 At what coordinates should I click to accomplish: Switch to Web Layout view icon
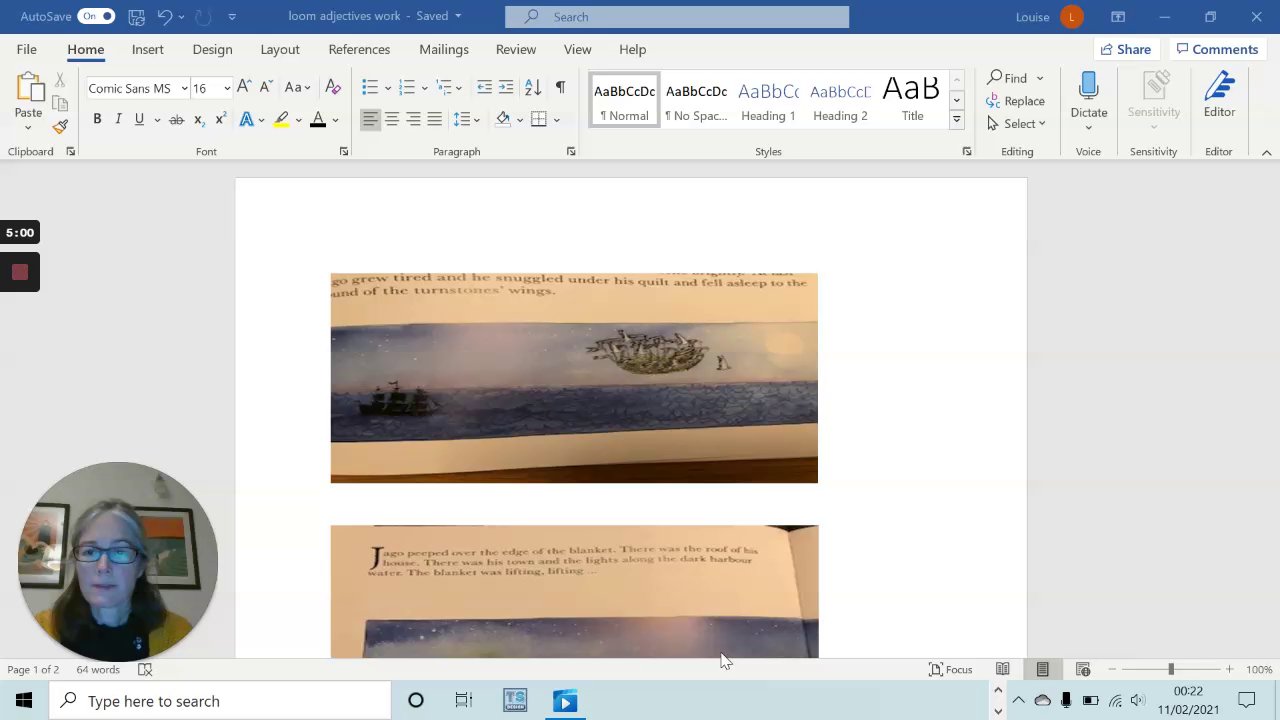1082,670
